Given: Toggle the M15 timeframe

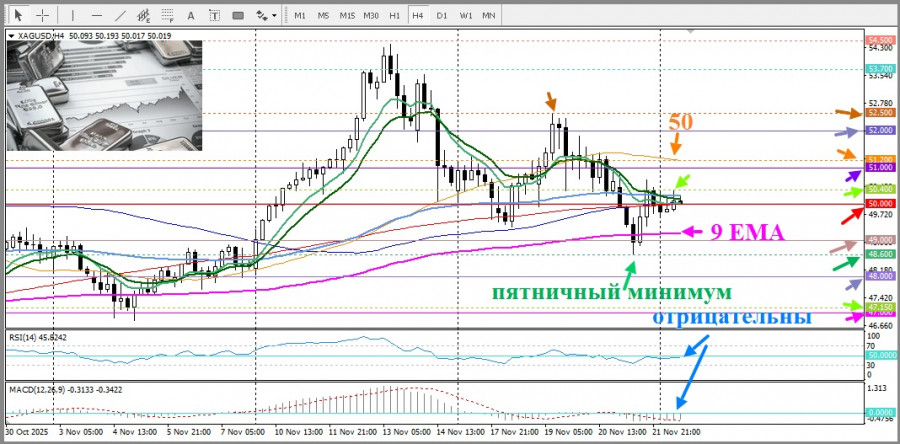Looking at the screenshot, I should pyautogui.click(x=347, y=15).
